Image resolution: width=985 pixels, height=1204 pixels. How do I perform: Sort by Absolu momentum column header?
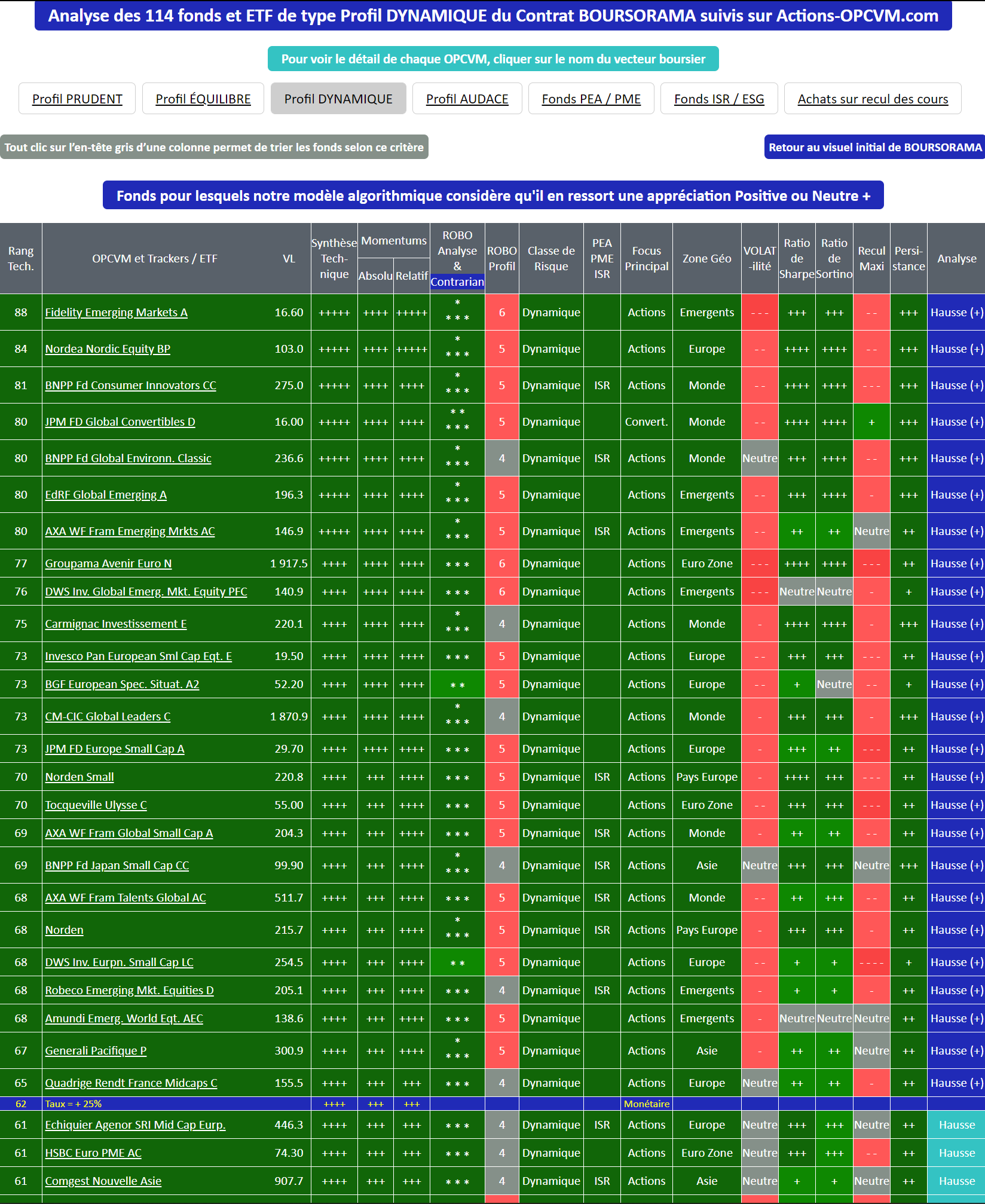pos(375,276)
